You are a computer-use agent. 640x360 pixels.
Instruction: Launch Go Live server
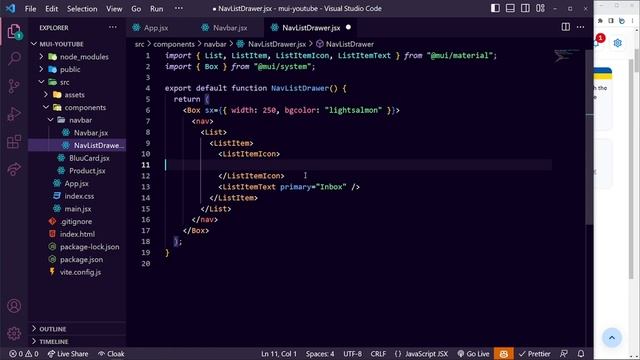[473, 354]
